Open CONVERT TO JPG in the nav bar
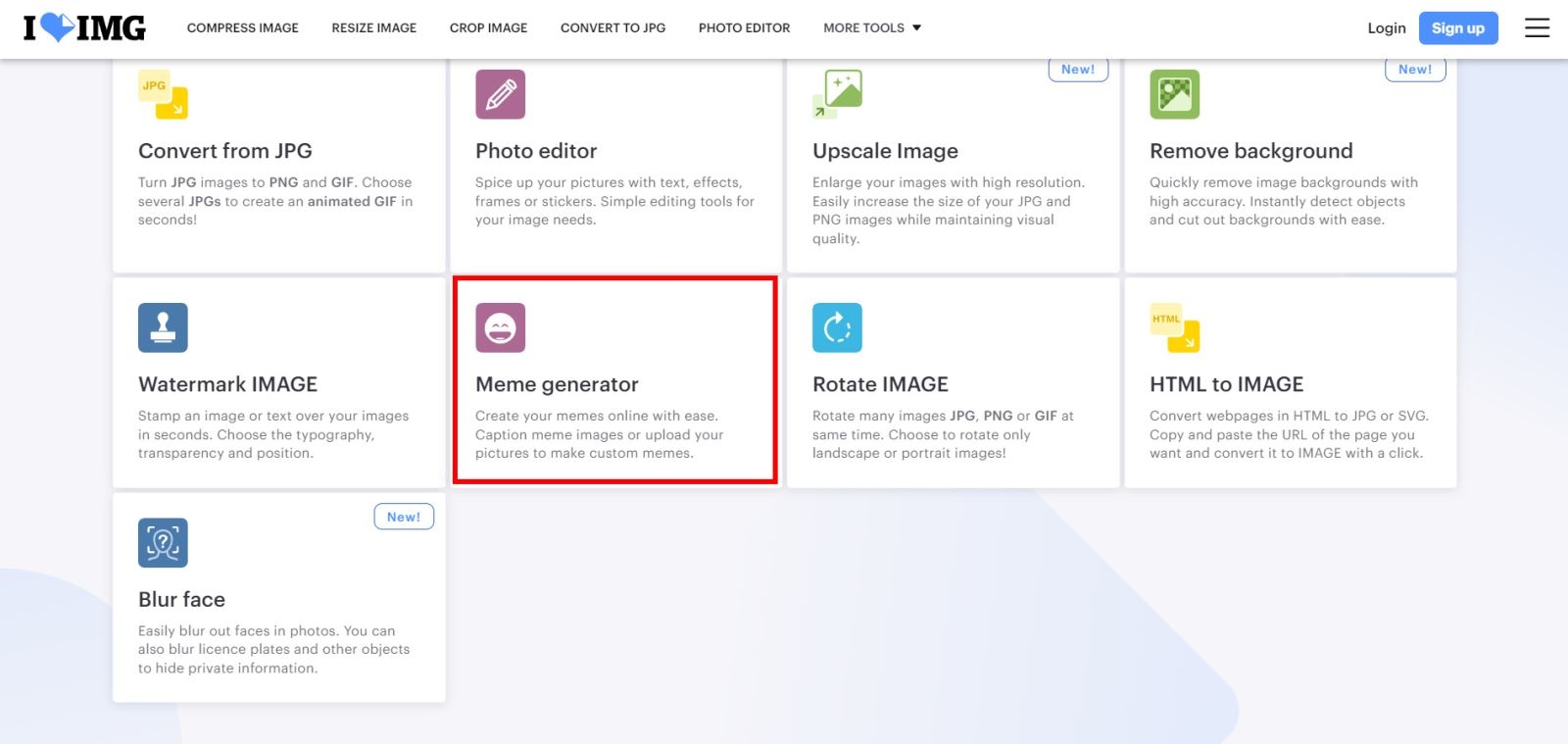Screen dimensions: 1568x744 [x=612, y=27]
